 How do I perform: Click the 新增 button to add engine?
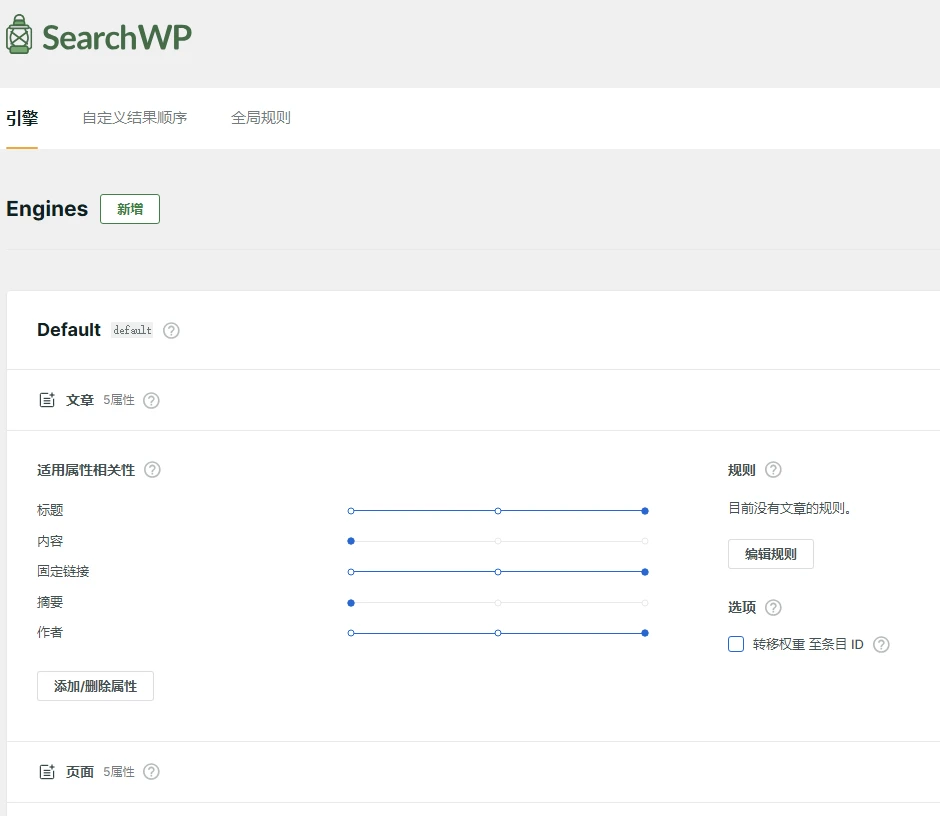click(129, 209)
